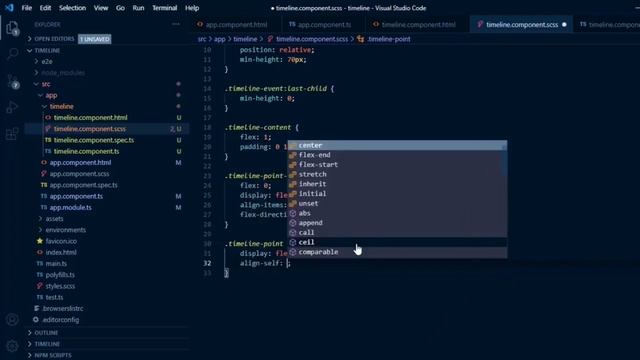Open the Selection menu
Screen dimensions: 640x360
[x=72, y=8]
